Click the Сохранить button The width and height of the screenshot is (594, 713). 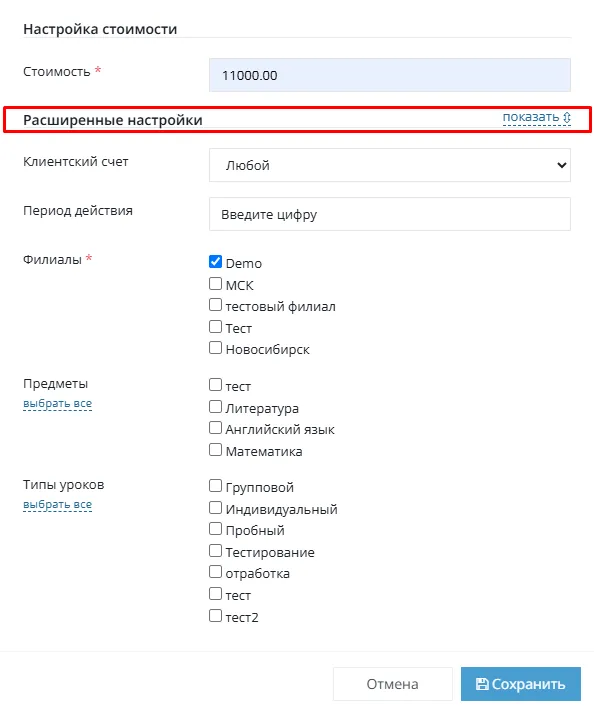(x=521, y=684)
